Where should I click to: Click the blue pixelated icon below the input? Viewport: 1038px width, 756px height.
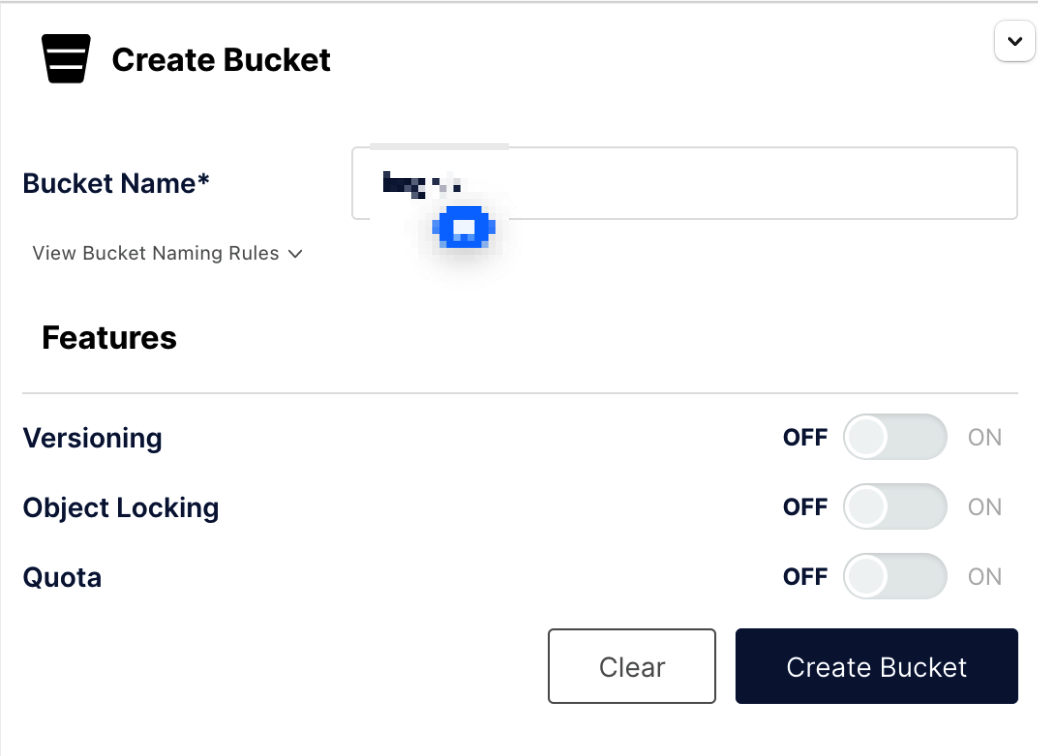tap(463, 229)
